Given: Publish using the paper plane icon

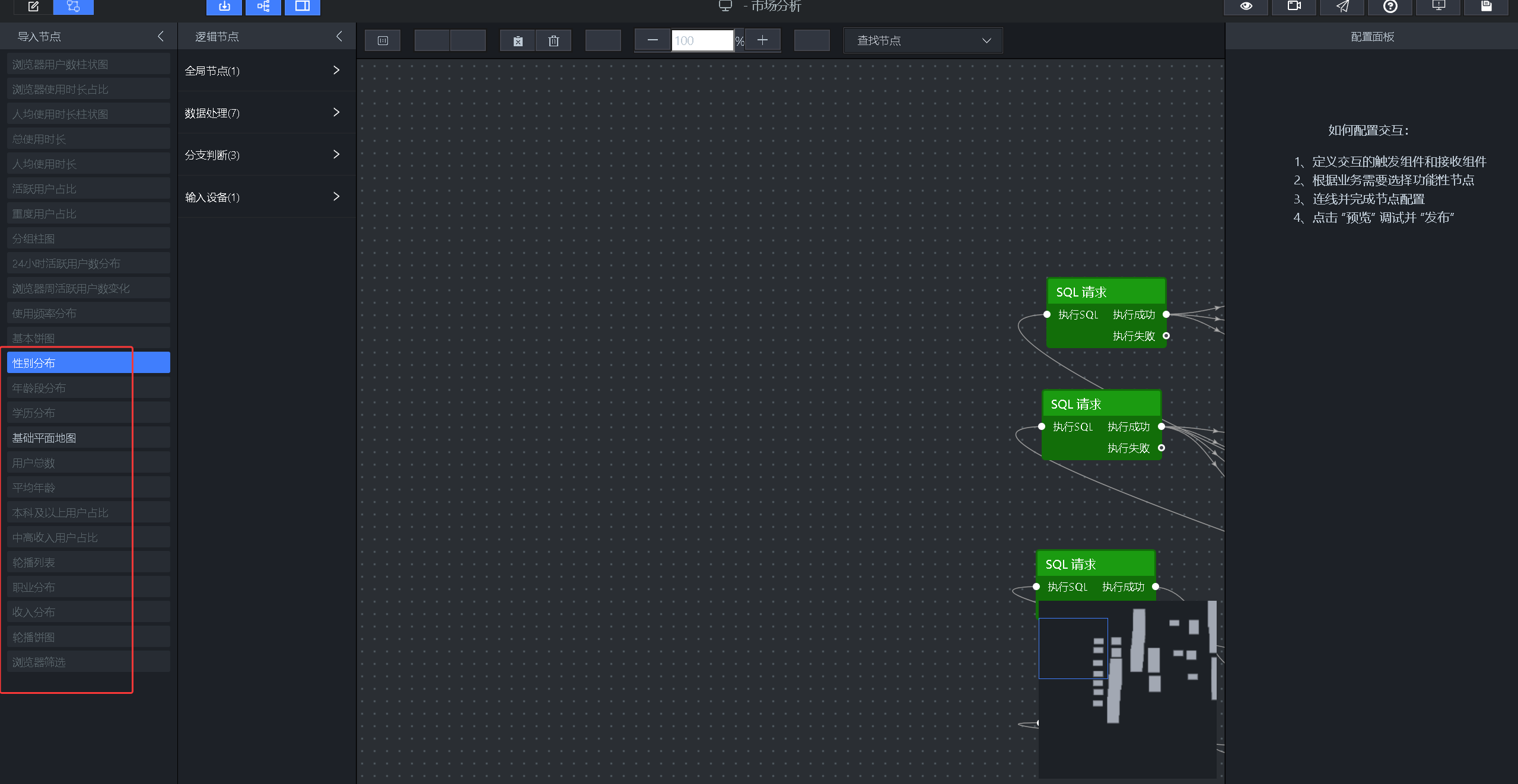Looking at the screenshot, I should click(1342, 7).
